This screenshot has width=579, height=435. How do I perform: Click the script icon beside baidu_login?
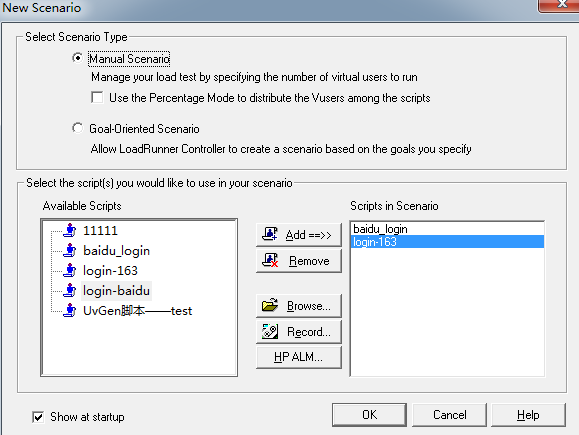[x=69, y=250]
